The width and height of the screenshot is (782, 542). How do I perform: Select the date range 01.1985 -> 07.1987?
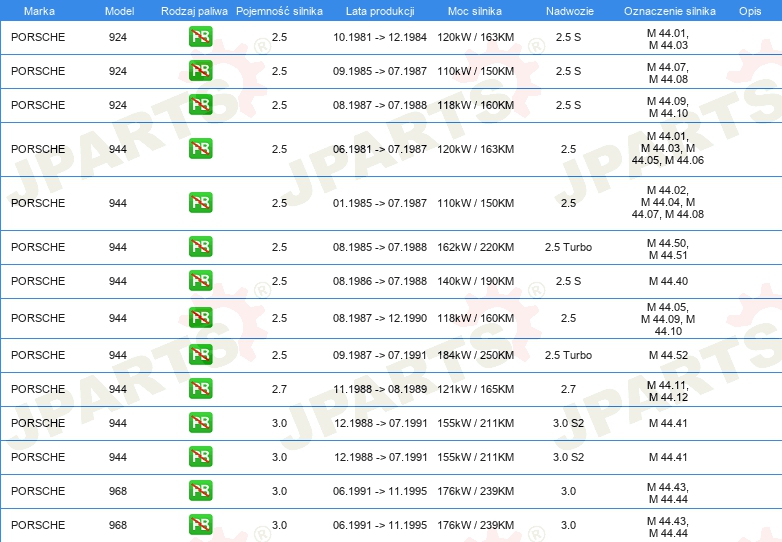(380, 203)
